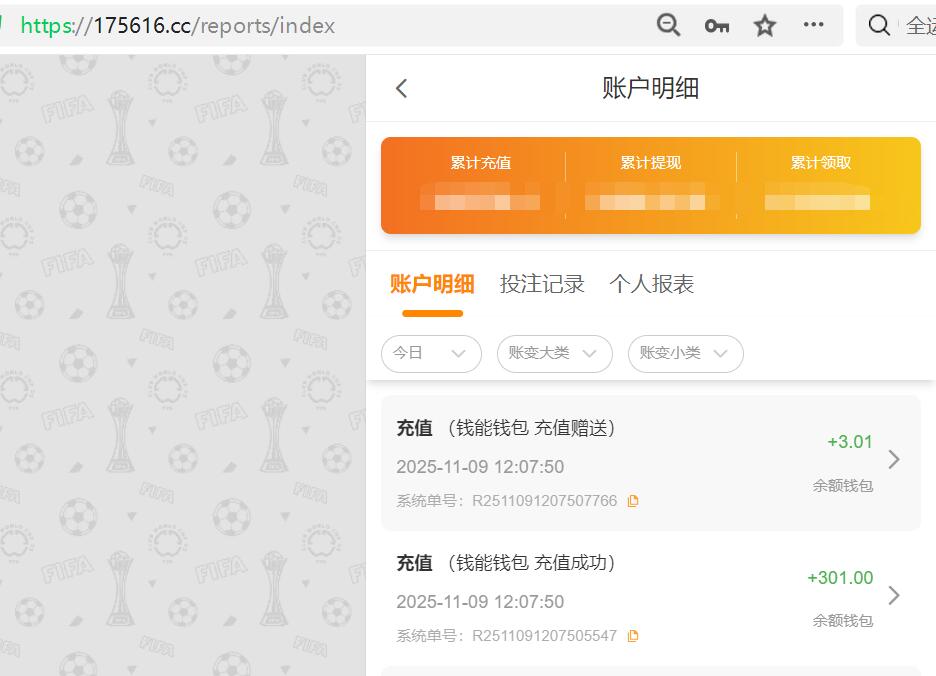Click the zoom-out magnifier in the toolbar
This screenshot has width=936, height=676.
click(x=669, y=26)
